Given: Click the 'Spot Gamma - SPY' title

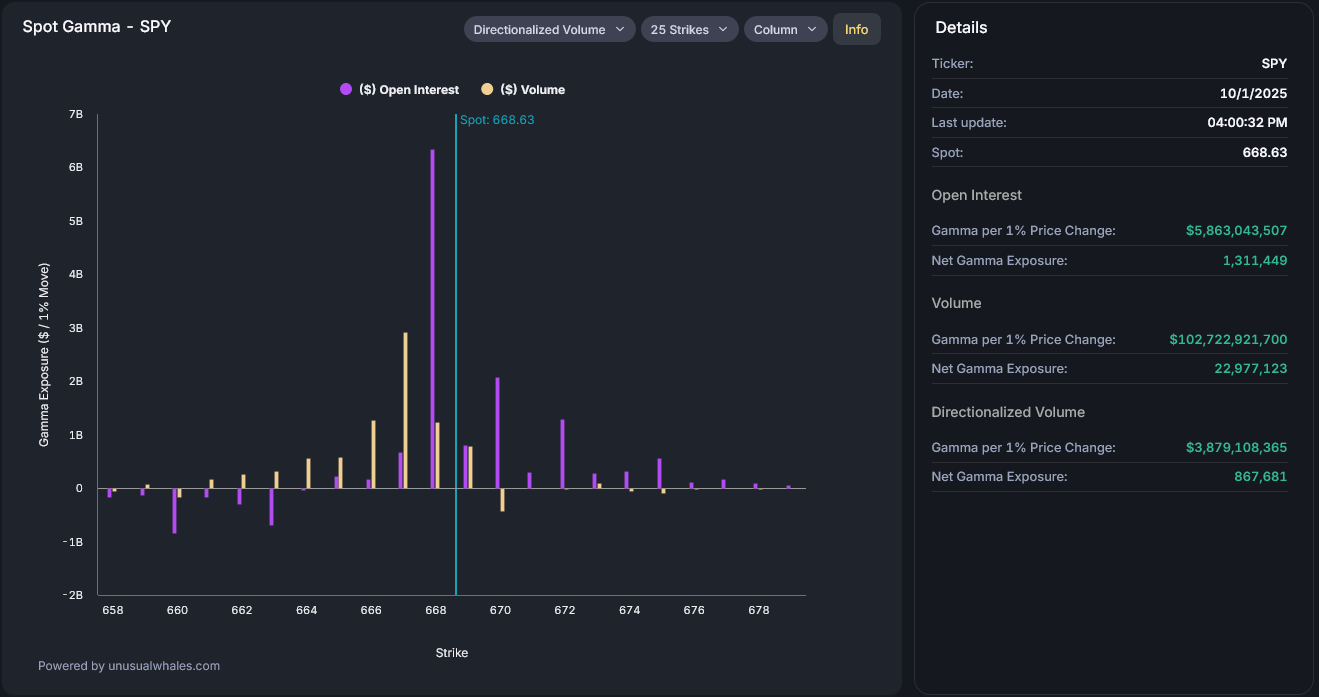Looking at the screenshot, I should coord(97,27).
